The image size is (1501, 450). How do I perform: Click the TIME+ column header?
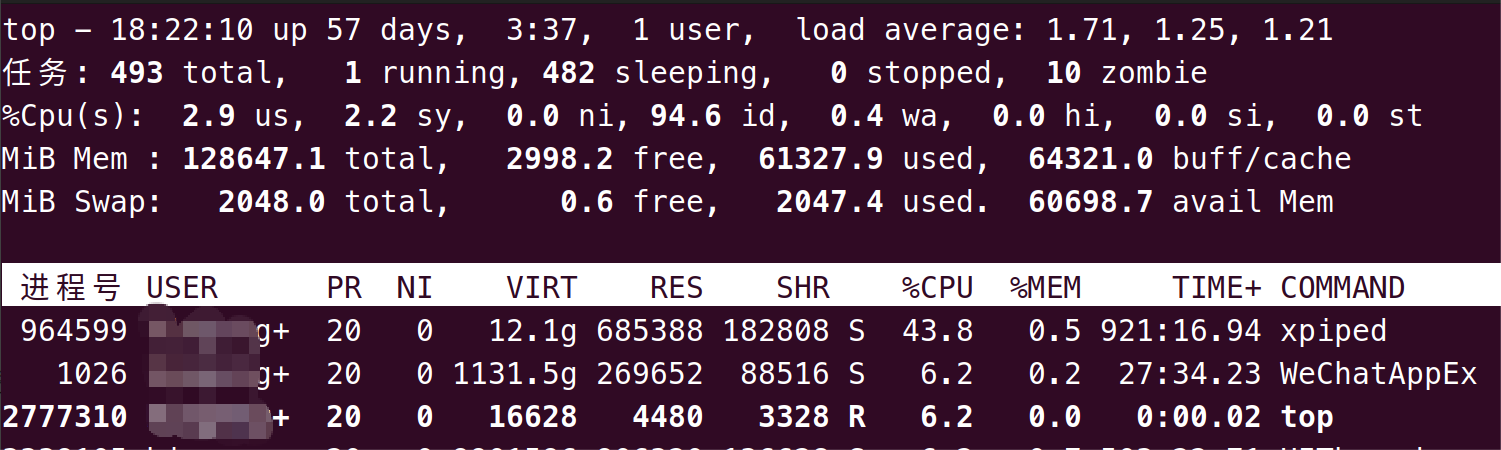pyautogui.click(x=1217, y=288)
